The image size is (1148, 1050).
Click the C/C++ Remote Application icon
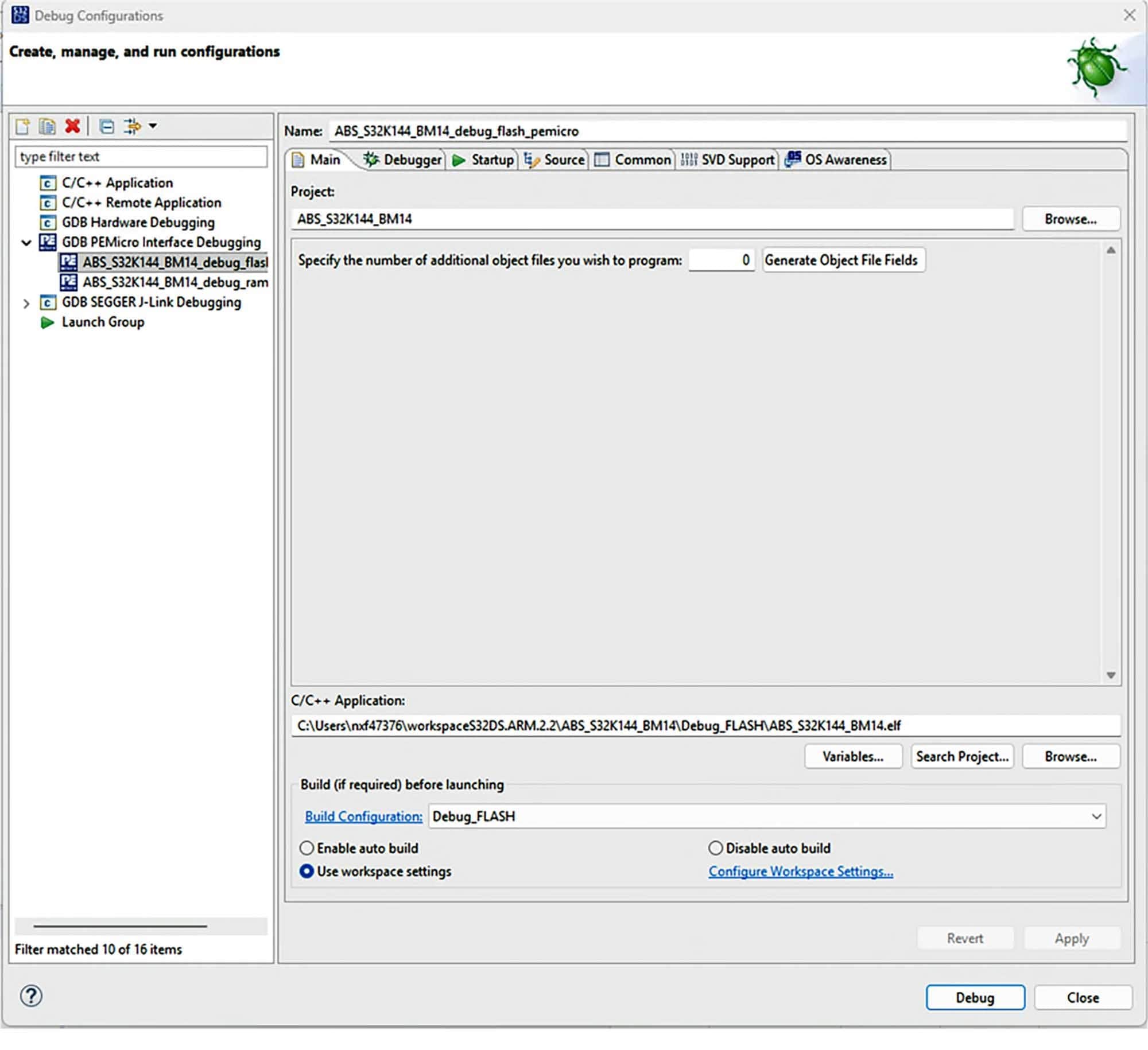click(48, 203)
